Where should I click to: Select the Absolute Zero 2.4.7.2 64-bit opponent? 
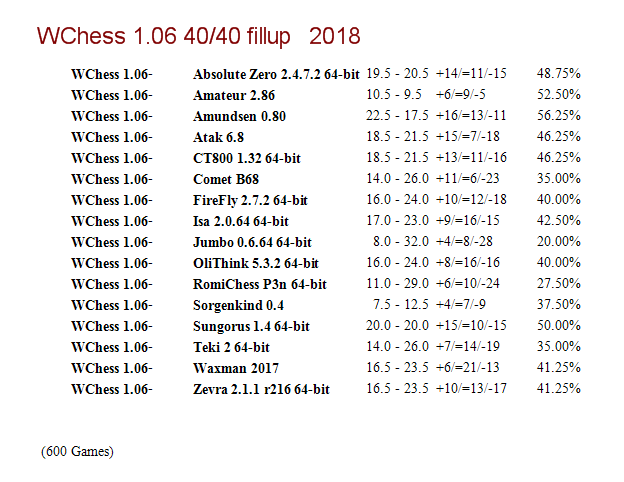click(x=276, y=74)
